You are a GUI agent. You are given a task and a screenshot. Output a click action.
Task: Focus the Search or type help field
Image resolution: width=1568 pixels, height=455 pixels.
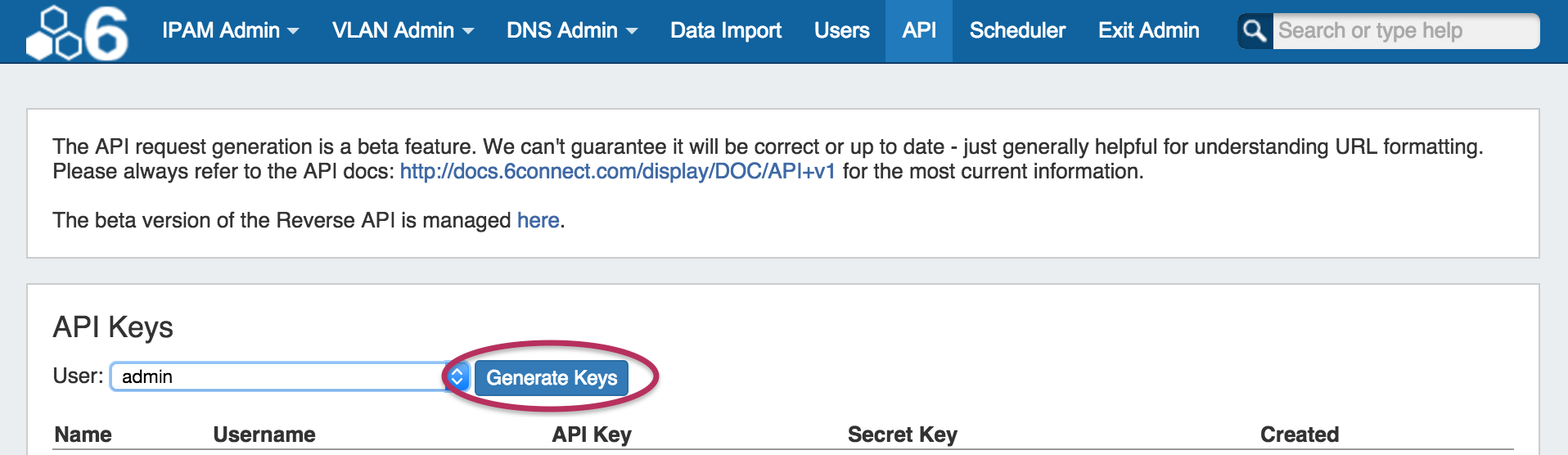coord(1404,31)
